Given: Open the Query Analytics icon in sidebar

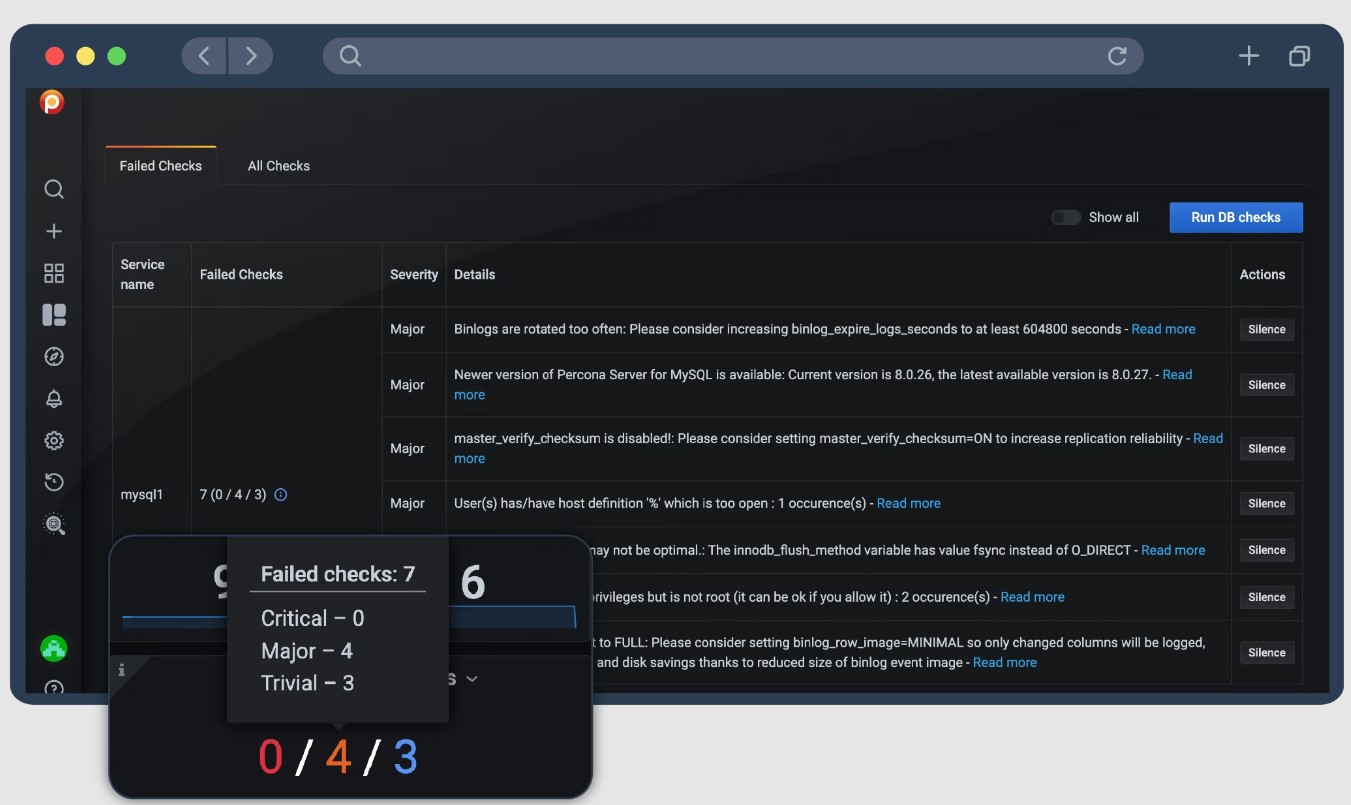Looking at the screenshot, I should click(54, 523).
